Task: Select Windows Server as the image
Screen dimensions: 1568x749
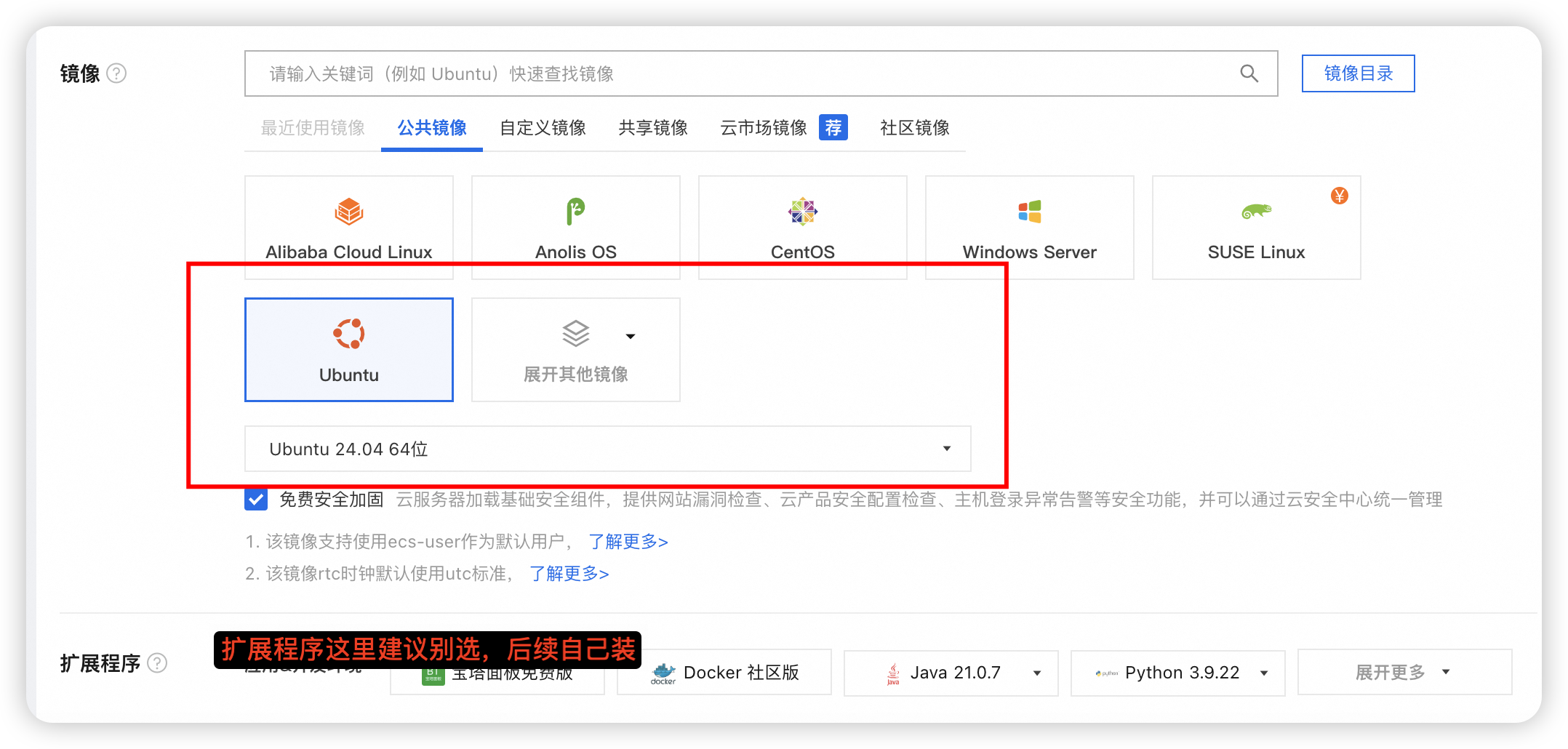Action: pos(1029,228)
